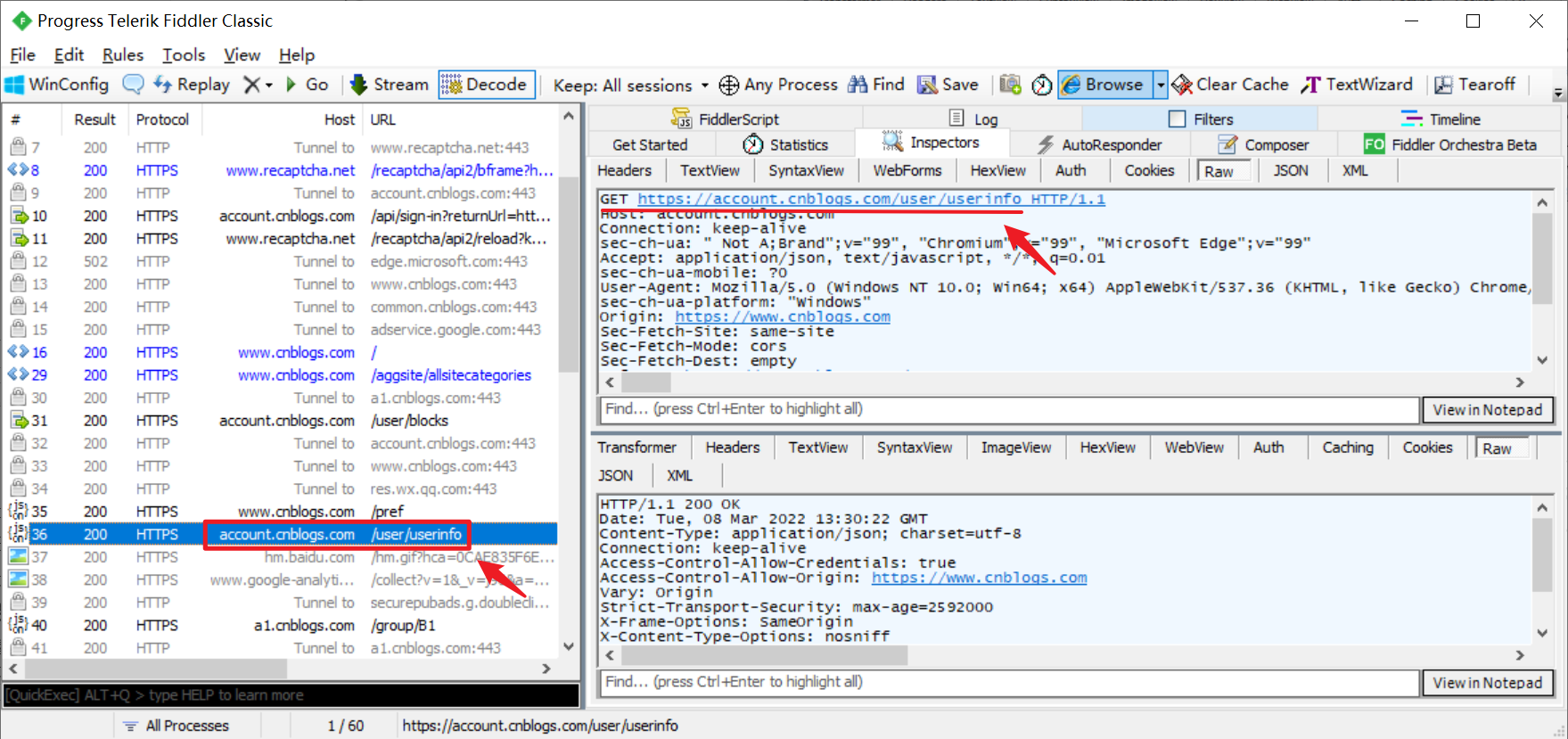Select session 31 /user/blocks row

coord(281,421)
